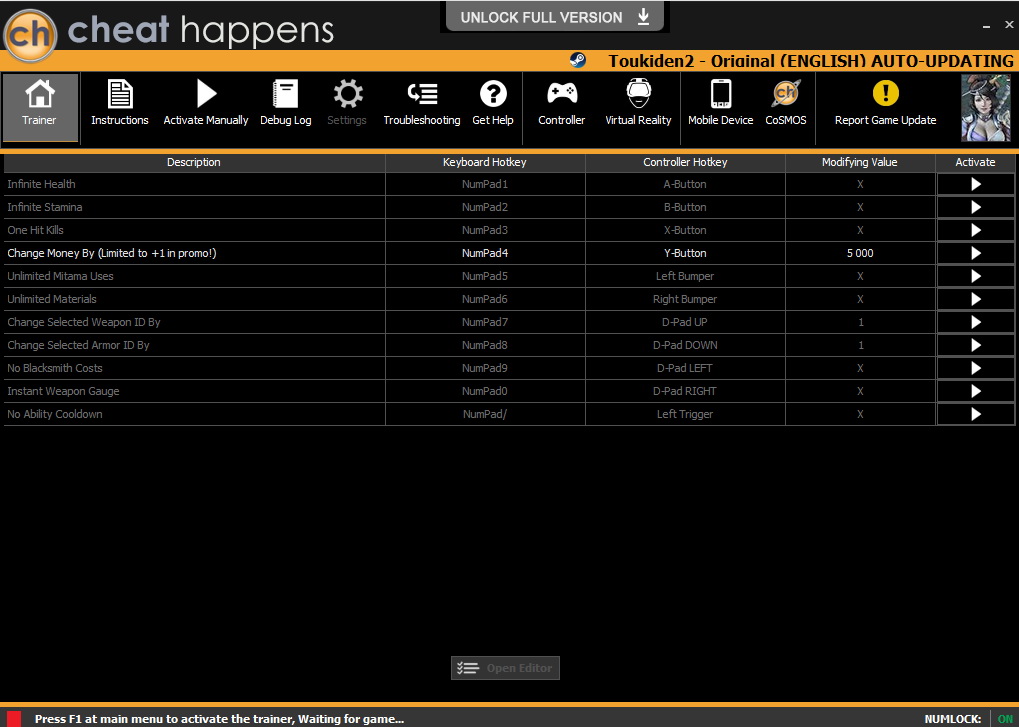Screen dimensions: 1019x727
Task: Open the Instructions document icon
Action: point(120,94)
